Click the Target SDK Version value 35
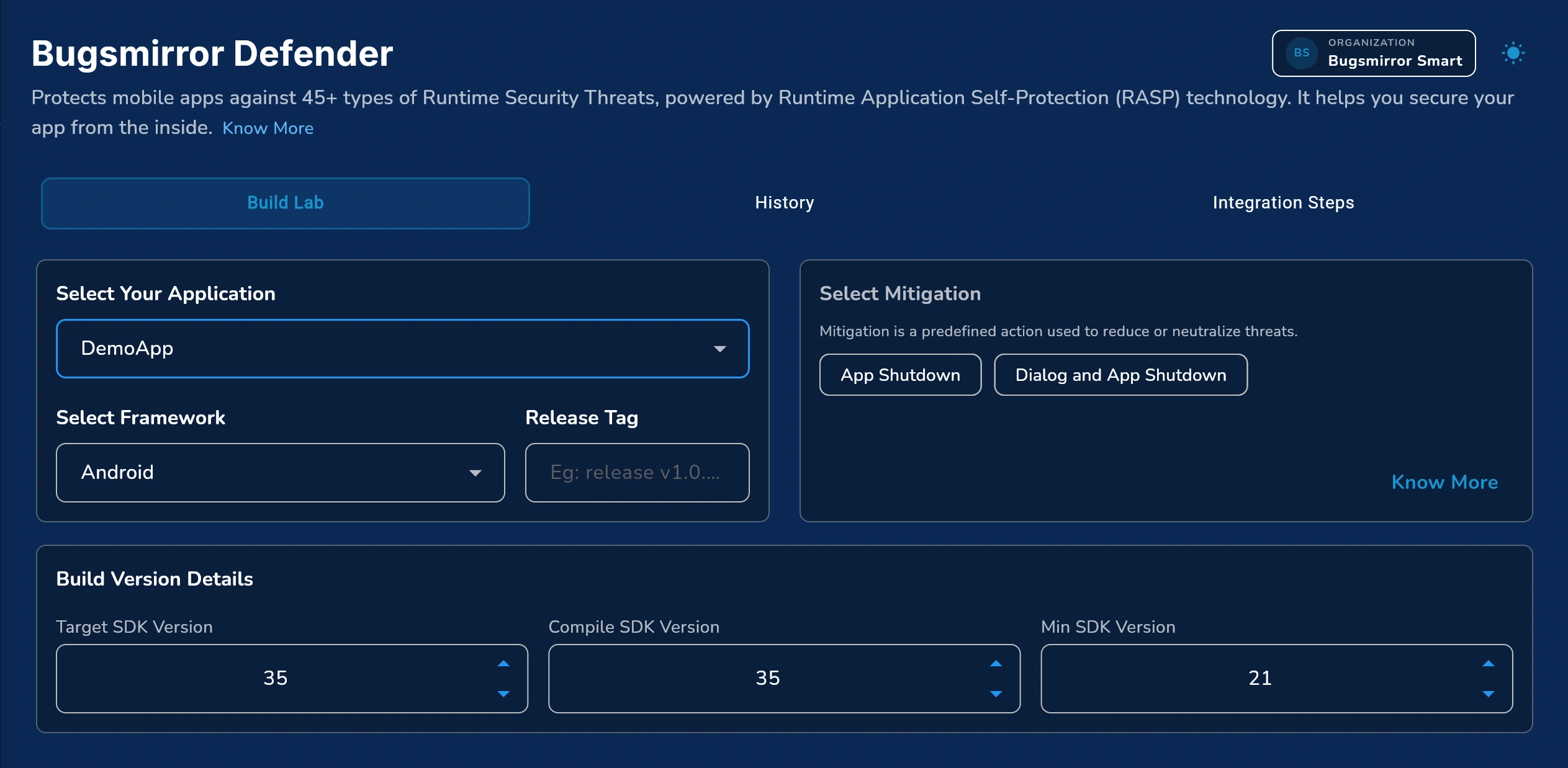 [275, 678]
